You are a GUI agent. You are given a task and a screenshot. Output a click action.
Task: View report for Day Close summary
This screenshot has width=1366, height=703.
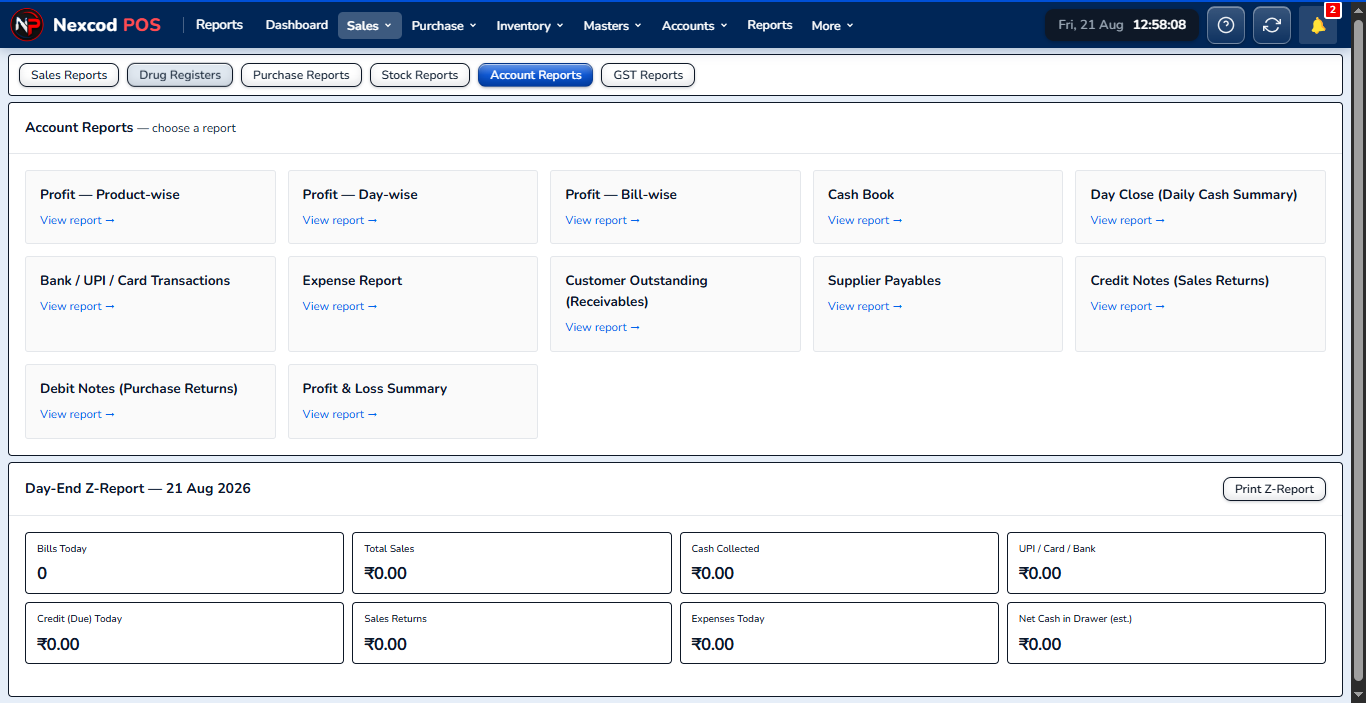coord(1127,220)
